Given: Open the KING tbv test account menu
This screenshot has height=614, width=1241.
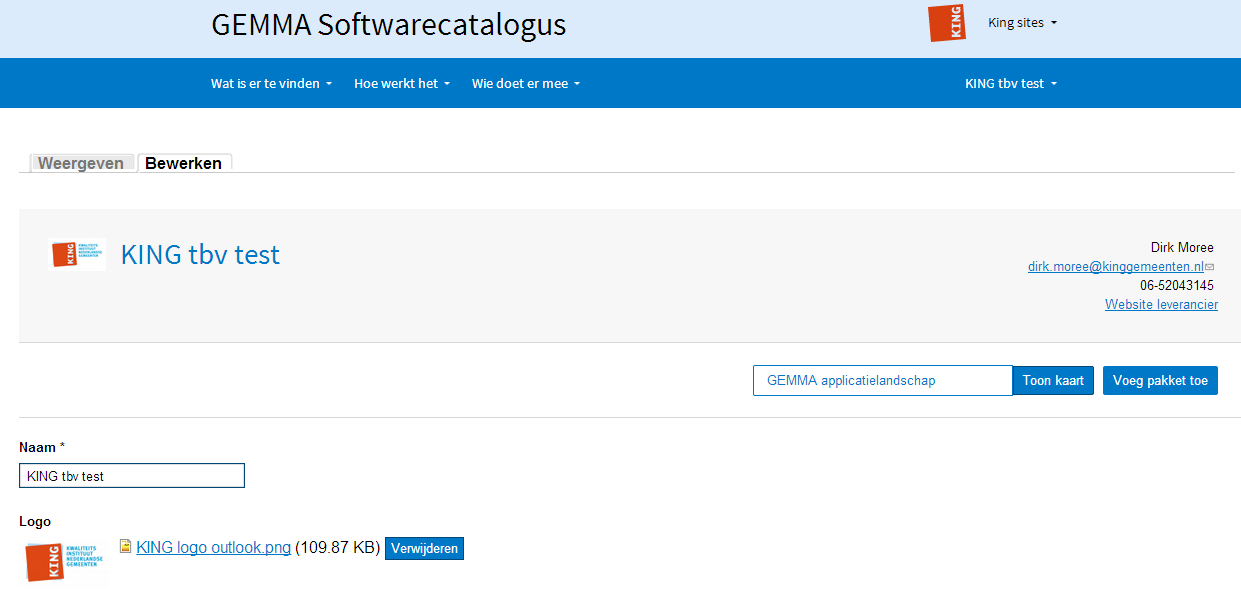Looking at the screenshot, I should click(x=1011, y=84).
